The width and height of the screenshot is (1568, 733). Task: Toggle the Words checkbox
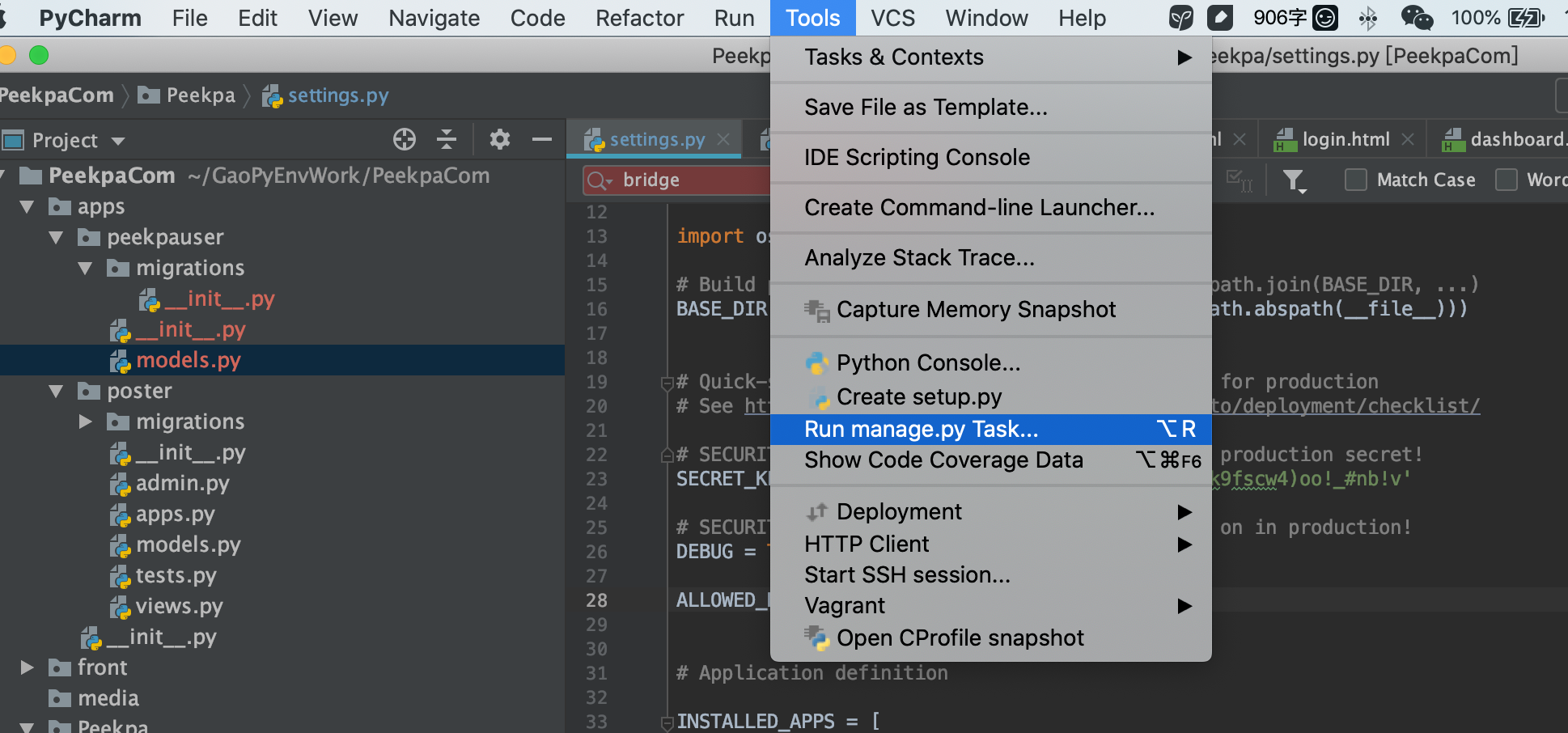1506,180
